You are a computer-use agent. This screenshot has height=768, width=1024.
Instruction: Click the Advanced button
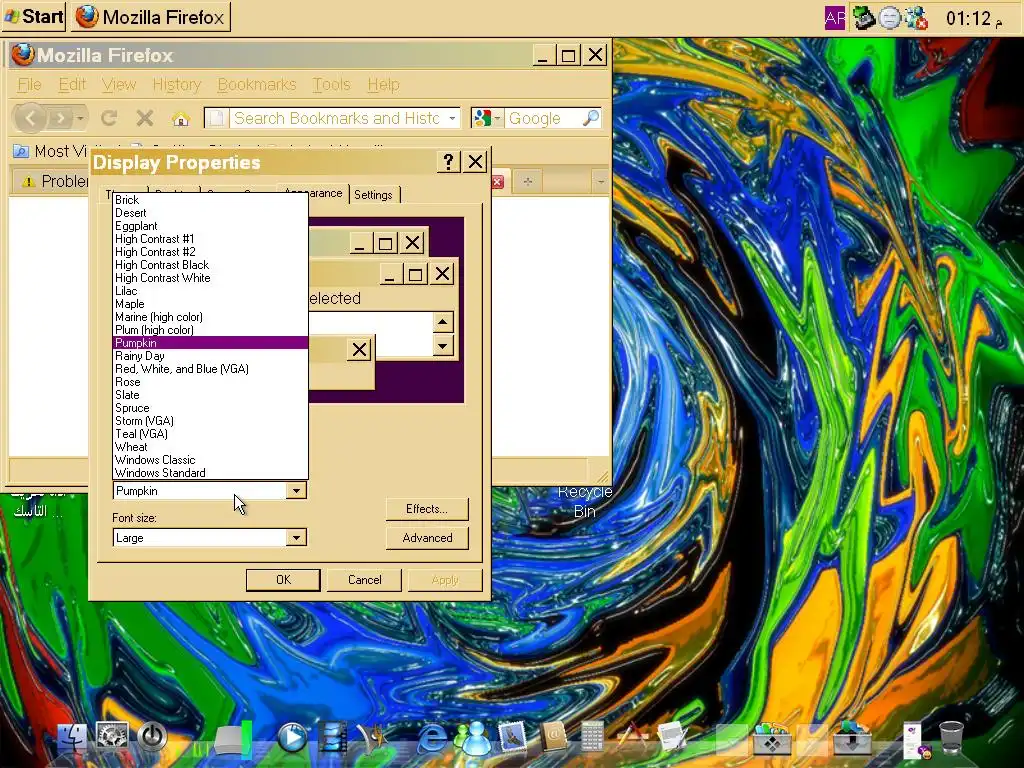427,537
